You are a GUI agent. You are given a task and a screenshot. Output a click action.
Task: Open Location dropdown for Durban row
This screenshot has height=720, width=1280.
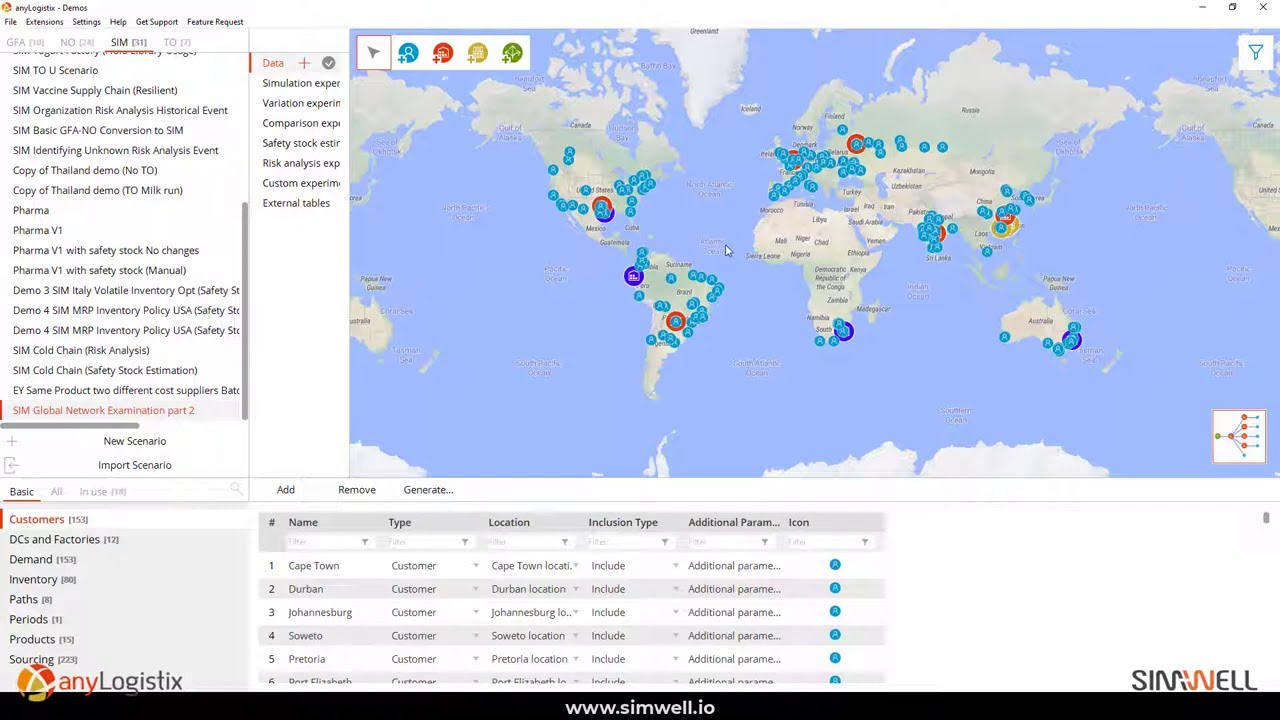click(x=576, y=589)
